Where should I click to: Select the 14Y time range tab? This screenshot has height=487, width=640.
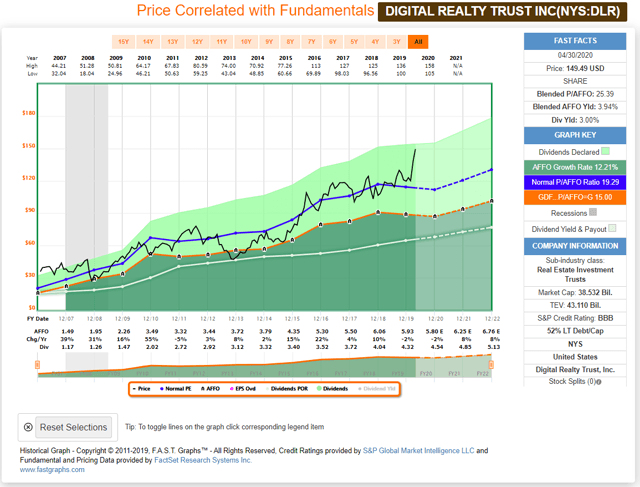tap(148, 42)
